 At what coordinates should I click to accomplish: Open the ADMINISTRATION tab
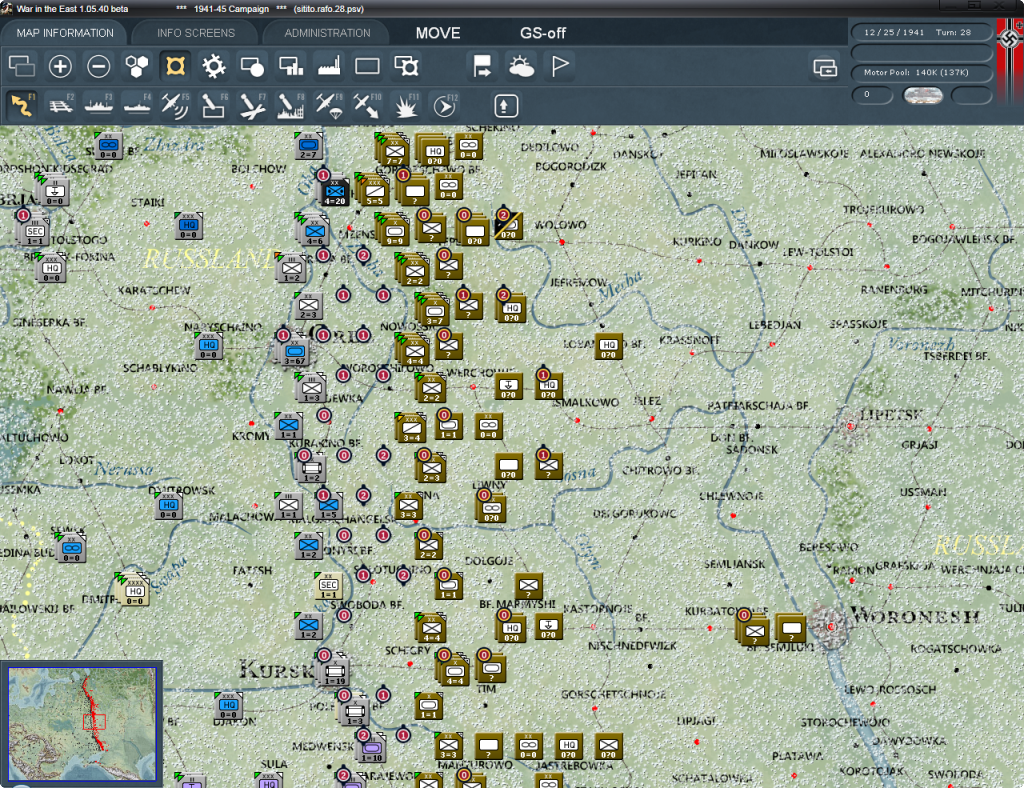327,33
